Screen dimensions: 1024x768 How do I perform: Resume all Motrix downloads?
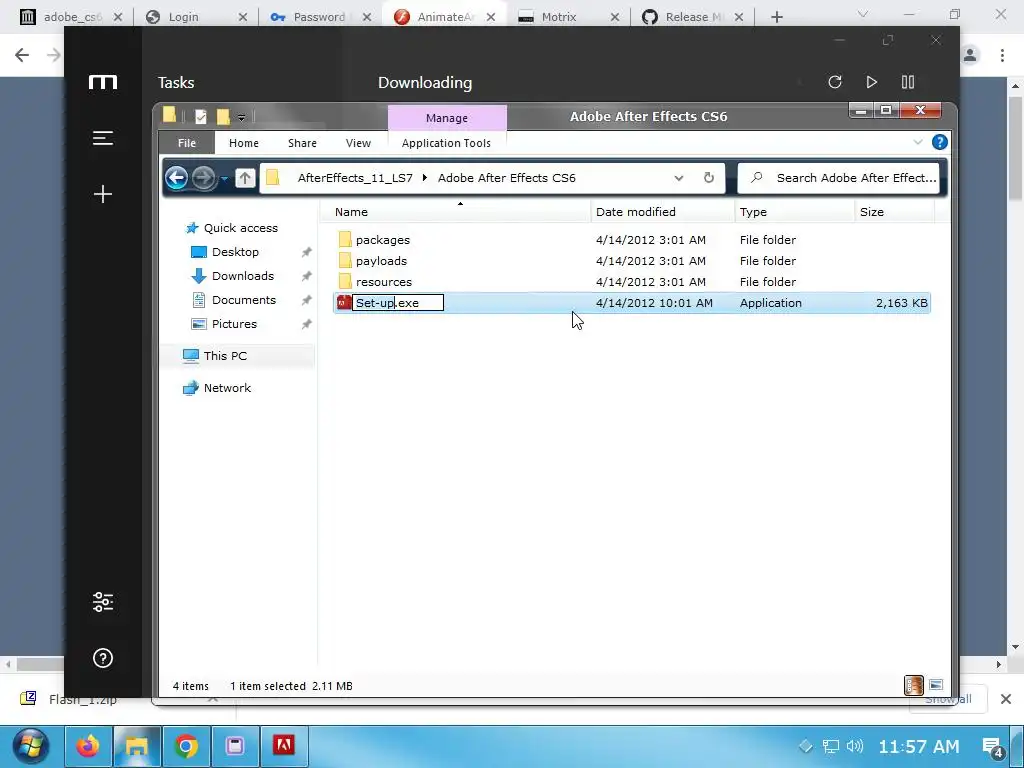(871, 82)
